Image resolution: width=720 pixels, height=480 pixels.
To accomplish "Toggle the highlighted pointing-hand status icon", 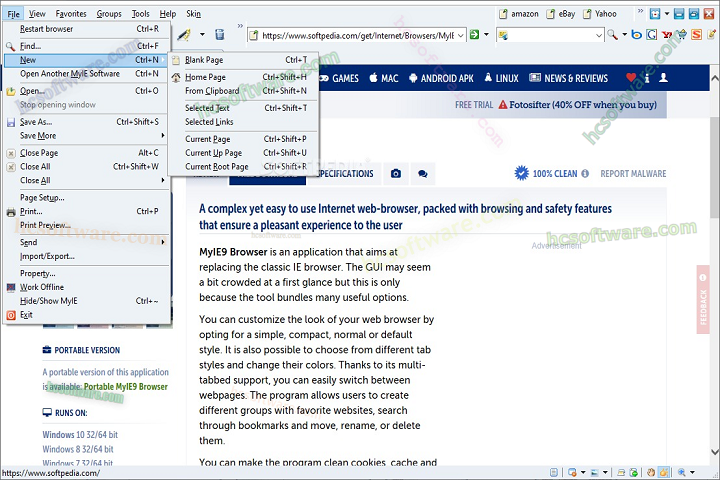I will click(664, 472).
